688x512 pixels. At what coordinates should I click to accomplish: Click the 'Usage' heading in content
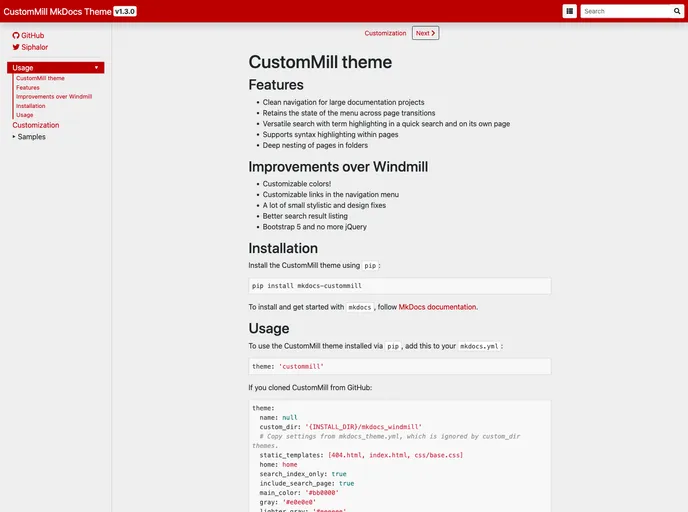[269, 329]
